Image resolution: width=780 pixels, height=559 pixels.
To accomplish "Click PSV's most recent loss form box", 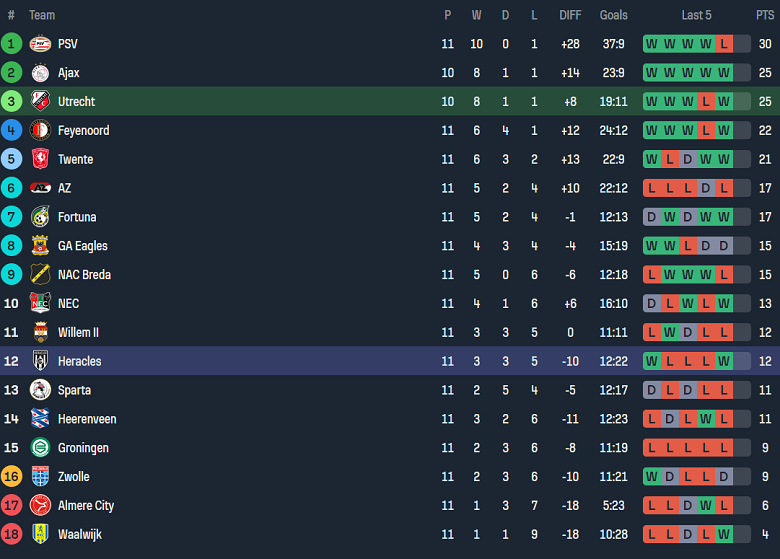I will click(724, 44).
